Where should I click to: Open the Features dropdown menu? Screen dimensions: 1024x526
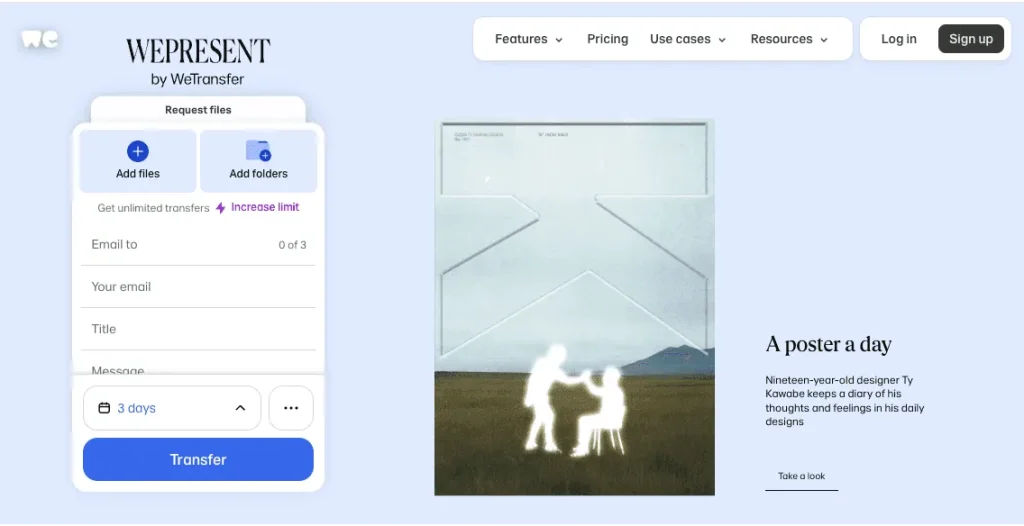pos(529,39)
